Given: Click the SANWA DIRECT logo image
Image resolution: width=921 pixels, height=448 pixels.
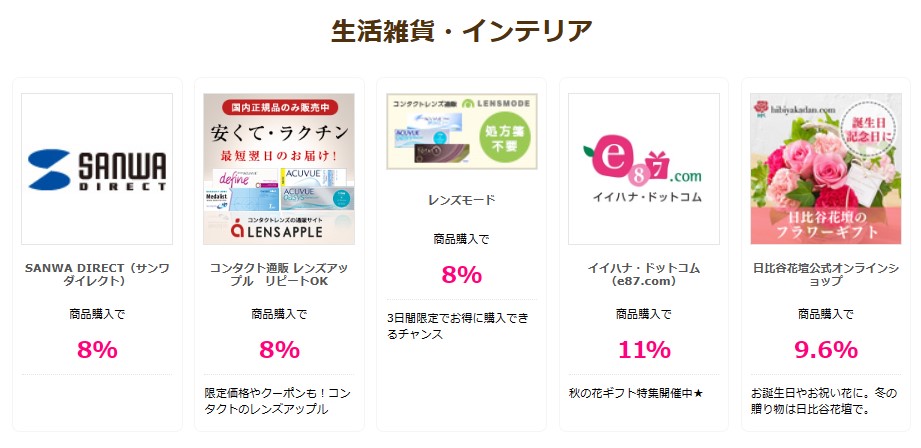Looking at the screenshot, I should tap(97, 169).
